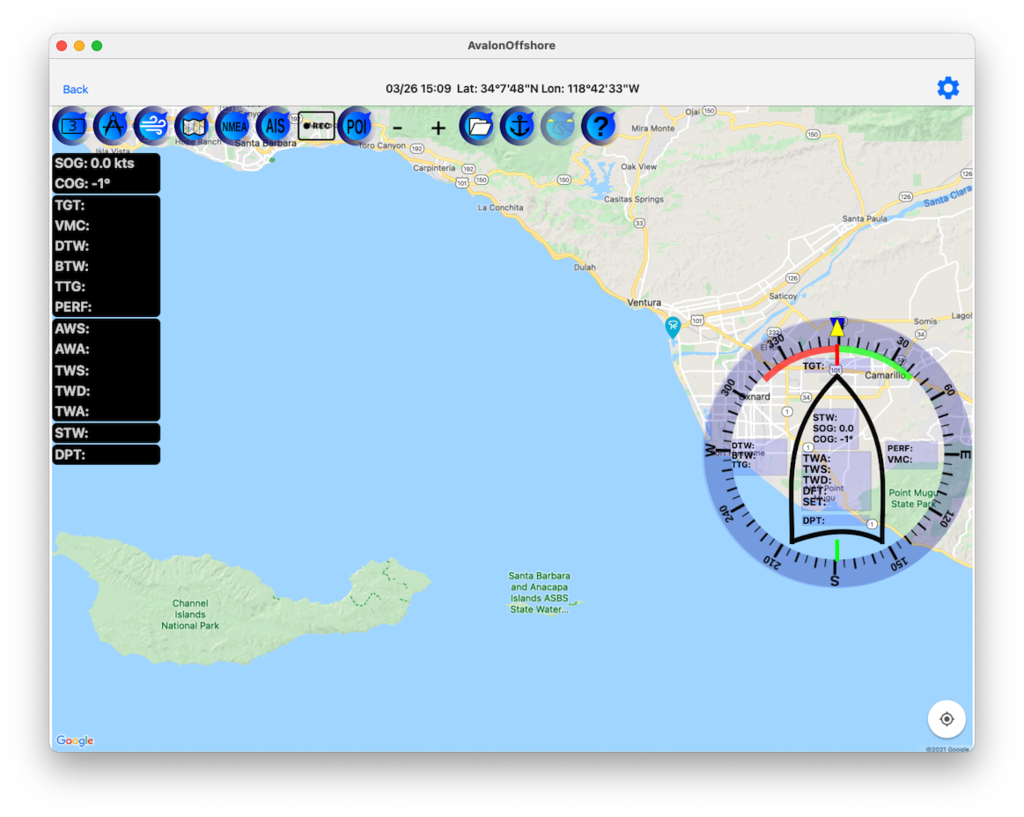The width and height of the screenshot is (1024, 817).
Task: Click the Google logo on the map
Action: pos(75,741)
